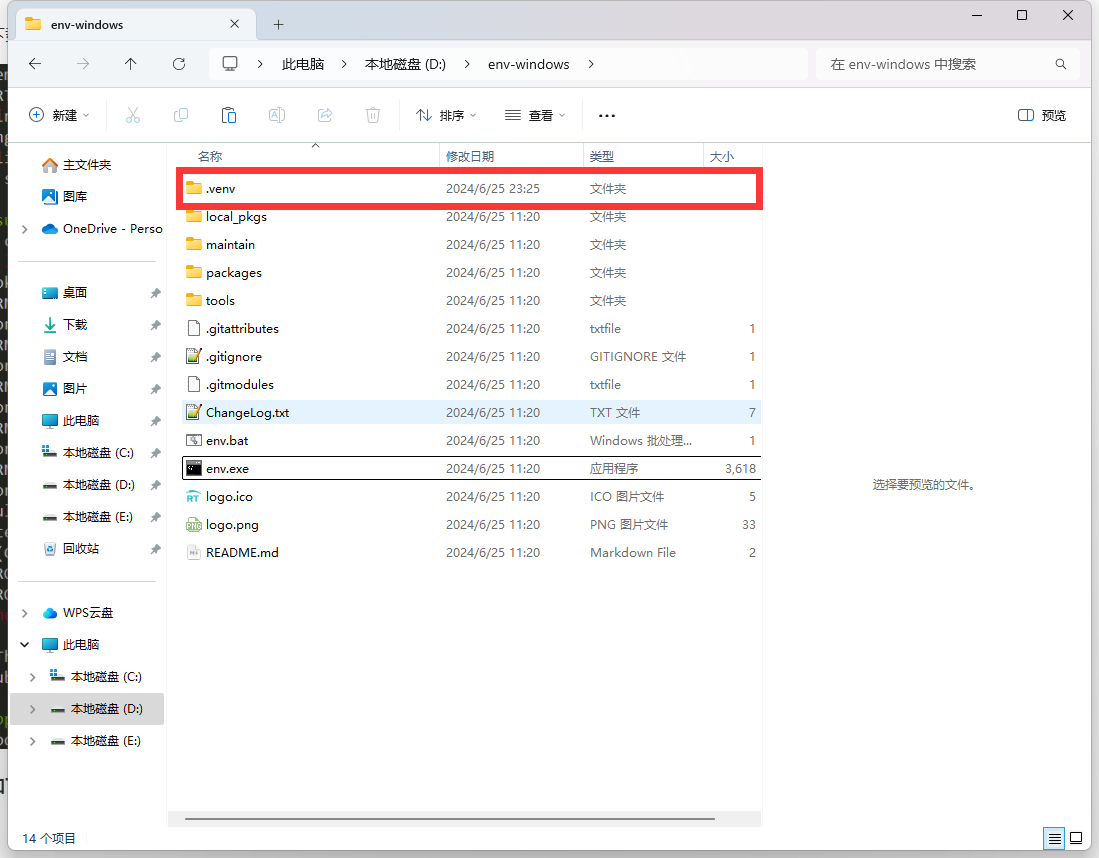This screenshot has width=1099, height=858.
Task: Refresh the current folder view
Action: tap(179, 64)
